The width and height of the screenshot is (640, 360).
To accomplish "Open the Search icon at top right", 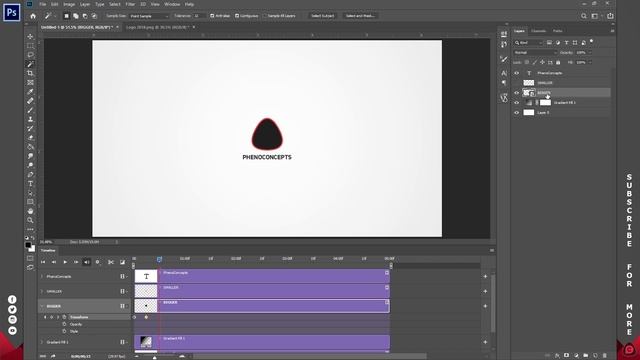I will coord(584,16).
